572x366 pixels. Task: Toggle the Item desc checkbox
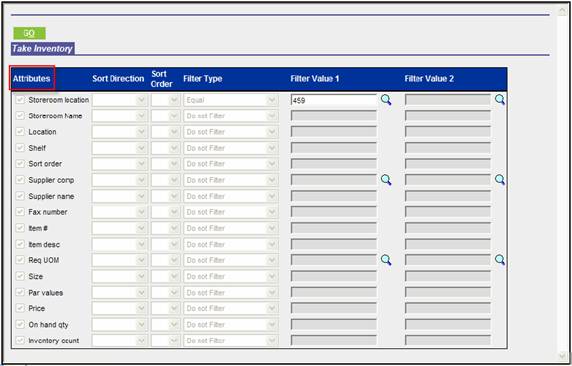(20, 244)
